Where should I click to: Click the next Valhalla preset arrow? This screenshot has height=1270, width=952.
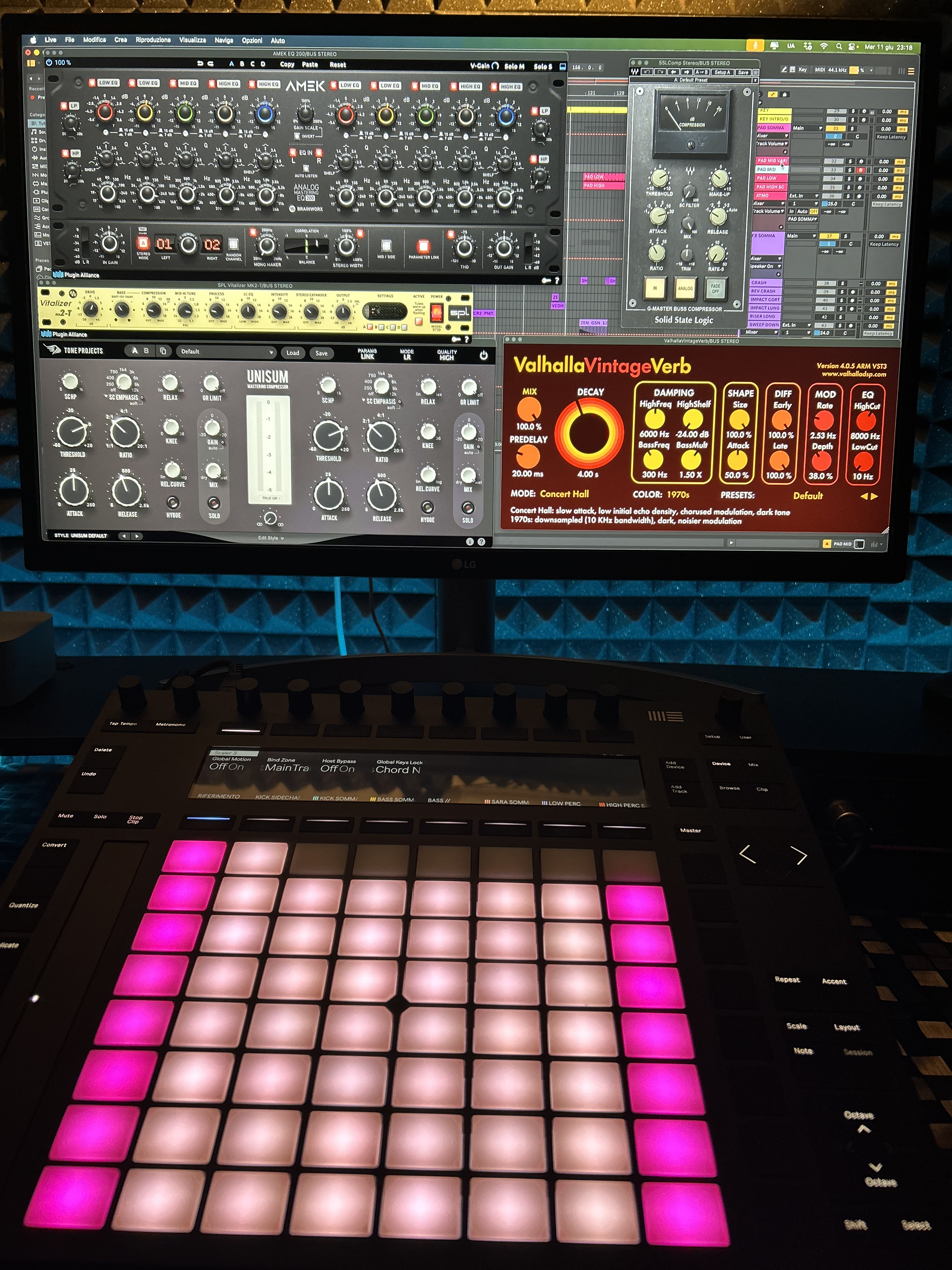(875, 497)
